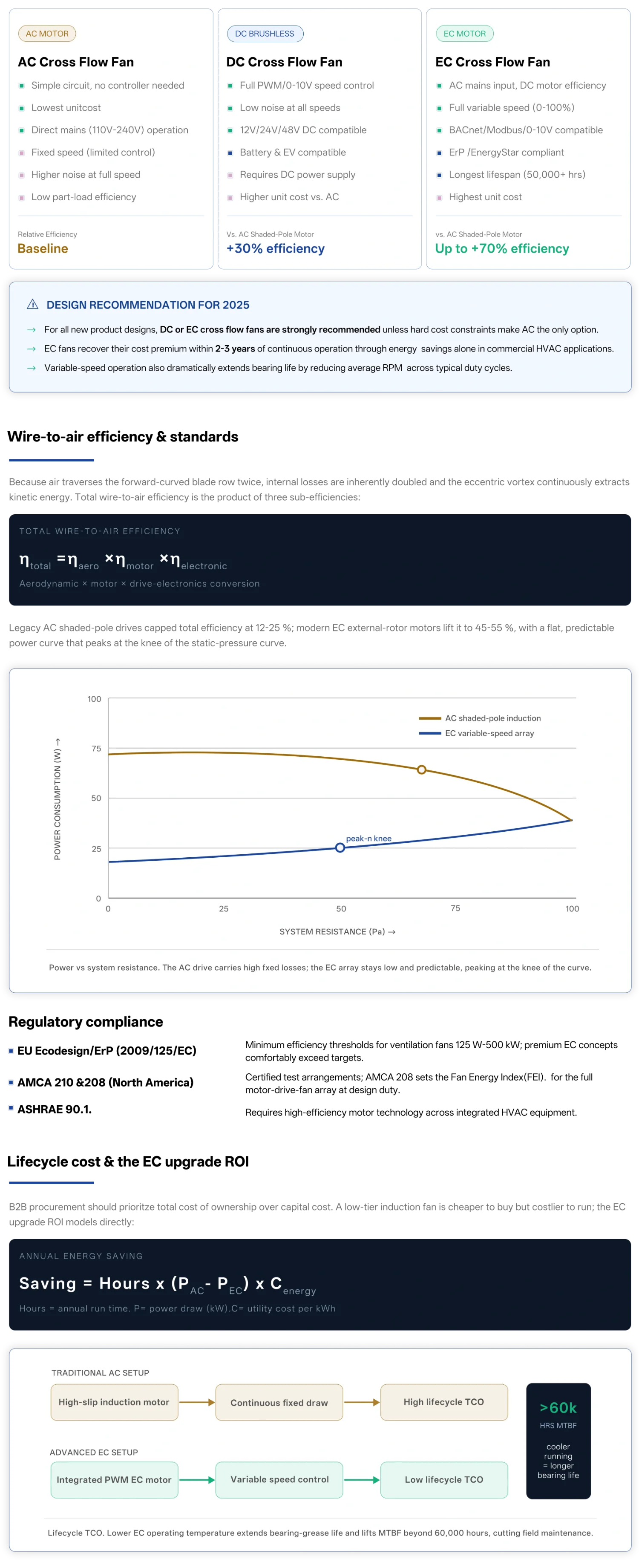The image size is (639, 1568).
Task: Click the 'ANNUAL ENERGY SAVING' formula label
Action: [x=81, y=1256]
